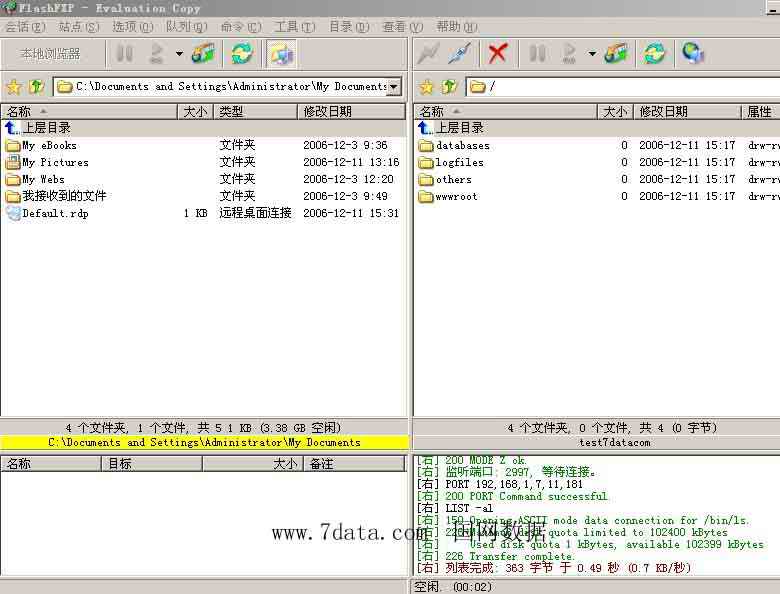780x594 pixels.
Task: Select the Default.rdp file
Action: click(203, 213)
